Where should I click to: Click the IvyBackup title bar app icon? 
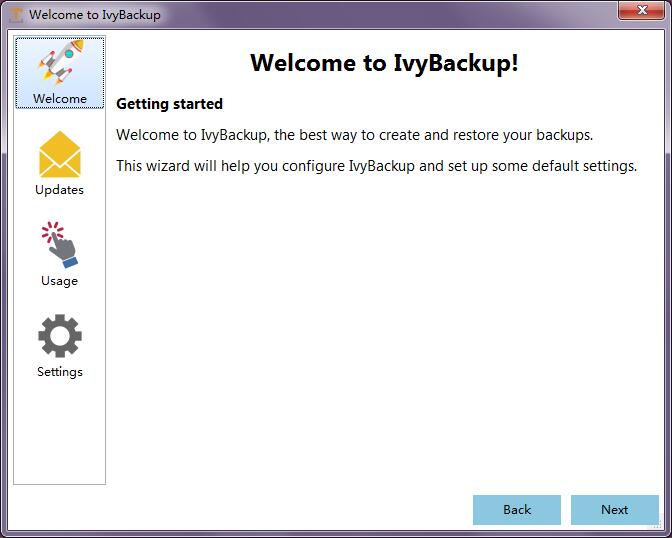coord(16,15)
